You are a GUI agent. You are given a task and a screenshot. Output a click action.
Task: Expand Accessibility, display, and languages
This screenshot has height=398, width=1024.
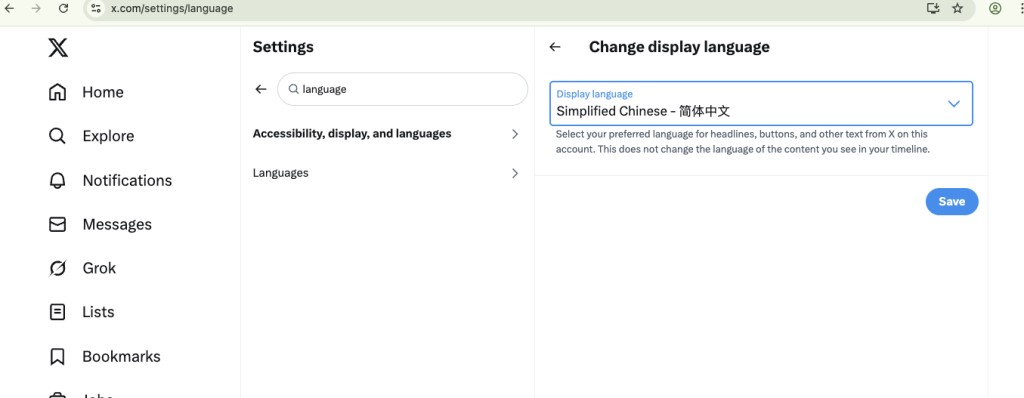387,134
